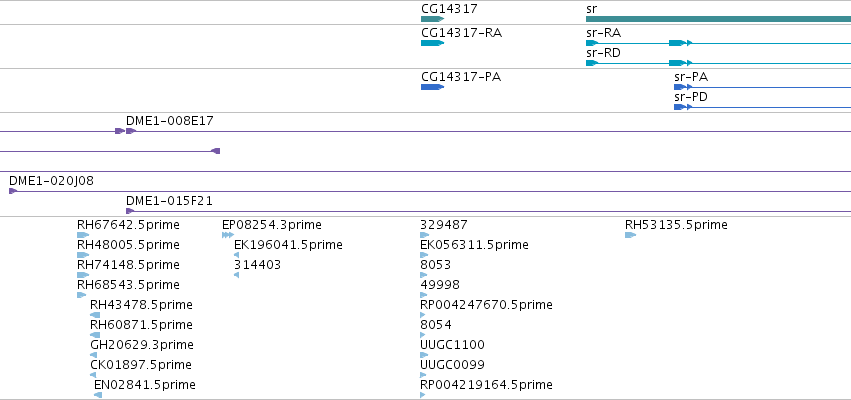Click the RH43478.5prime reverse arrow glyph
Screen dimensions: 851x400
coord(95,315)
